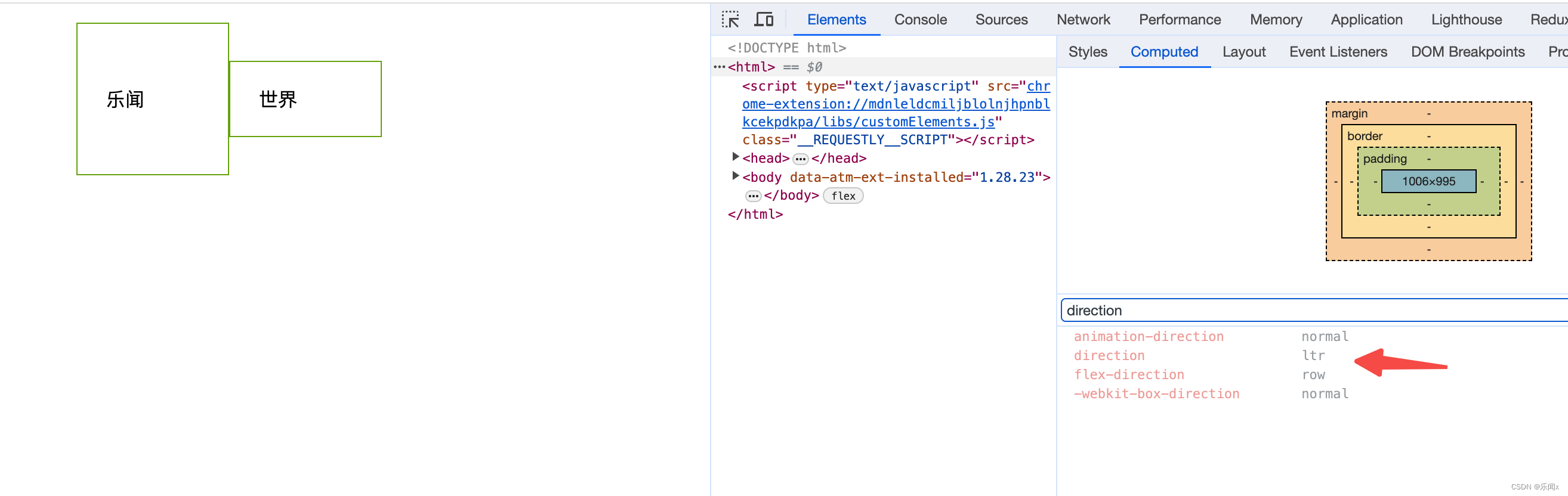
Task: Click the 1006×995 content box
Action: coord(1428,181)
